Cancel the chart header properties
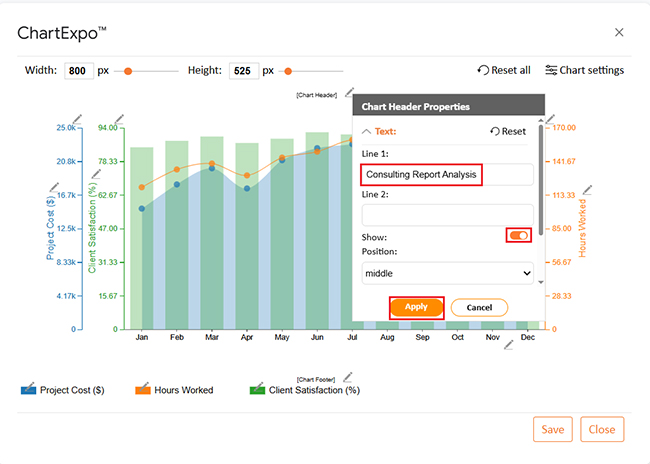Image resolution: width=650 pixels, height=464 pixels. coord(479,307)
